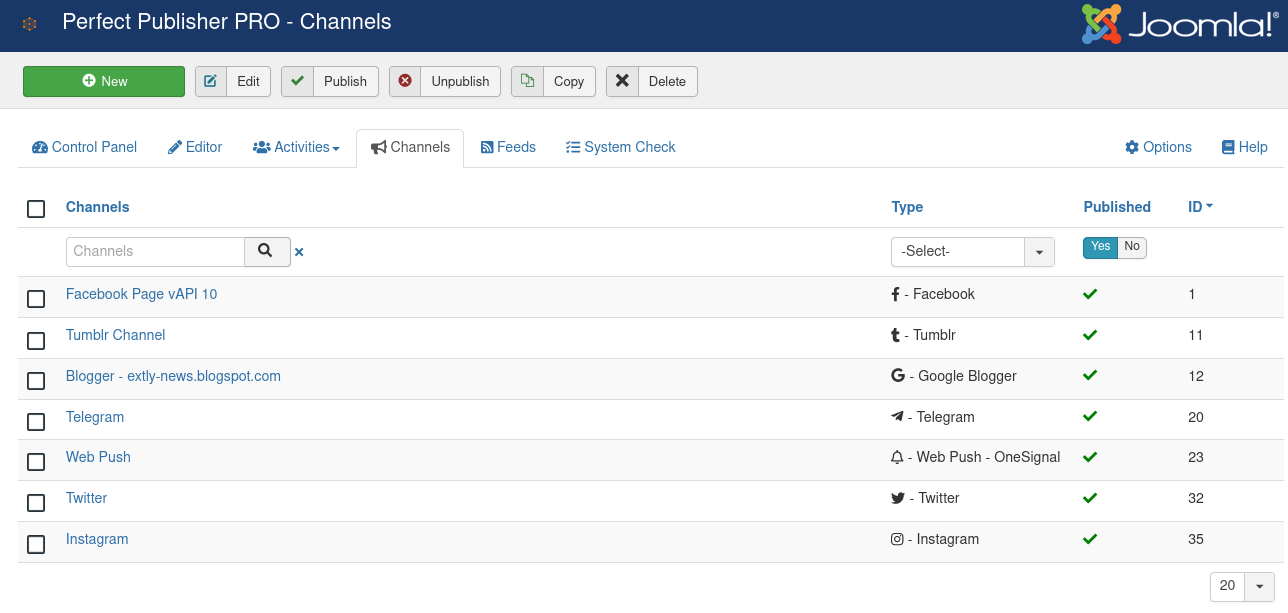Click the pencil icon on Edit button
The height and width of the screenshot is (613, 1288).
[x=211, y=82]
